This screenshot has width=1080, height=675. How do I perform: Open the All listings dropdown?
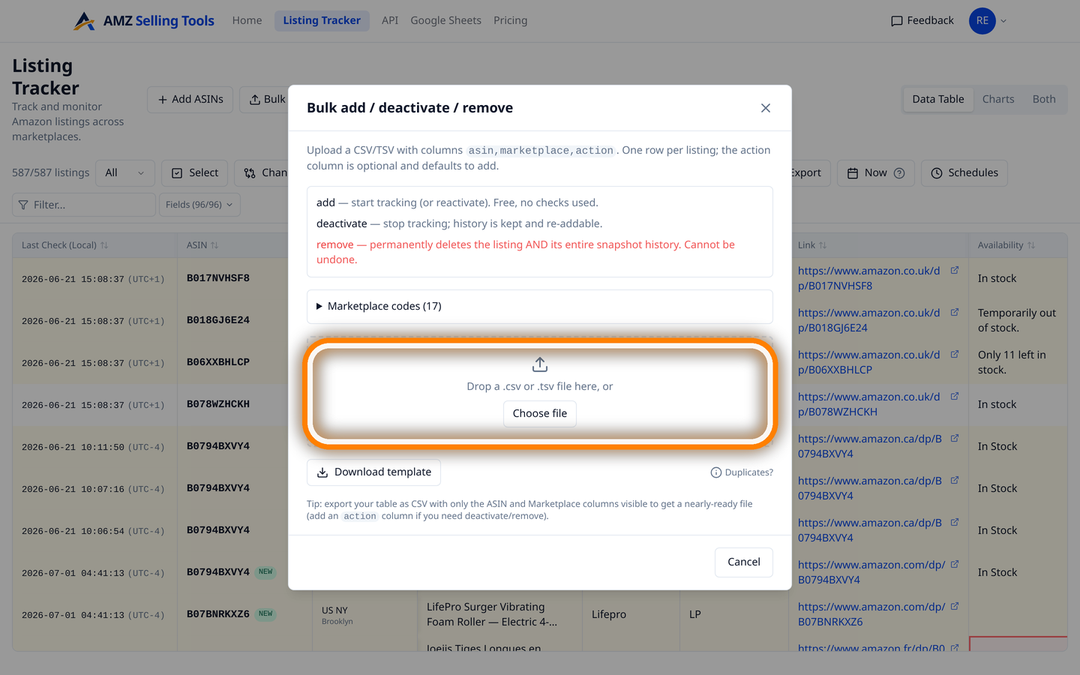point(125,173)
